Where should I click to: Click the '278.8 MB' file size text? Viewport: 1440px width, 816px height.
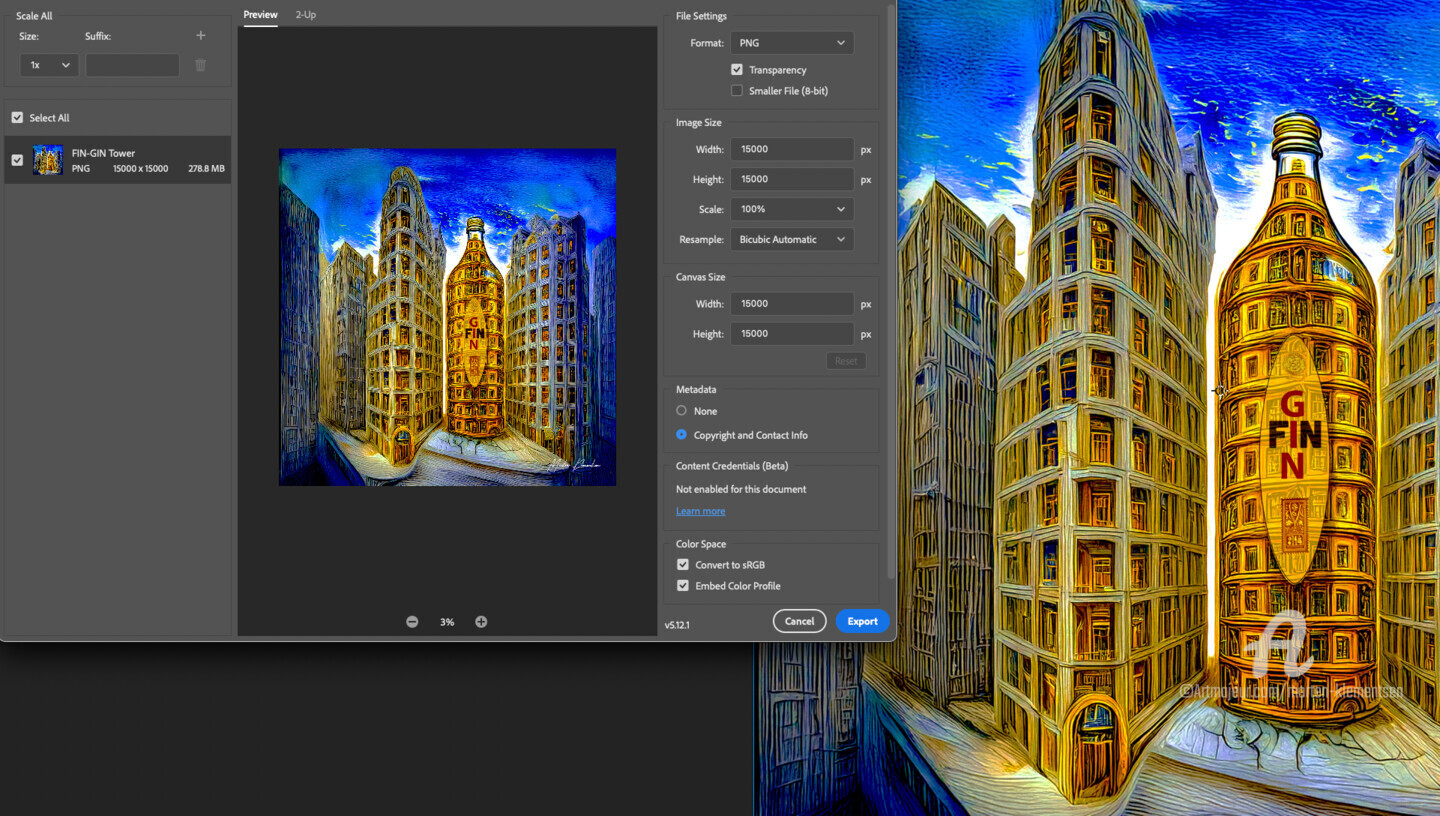pyautogui.click(x=206, y=169)
